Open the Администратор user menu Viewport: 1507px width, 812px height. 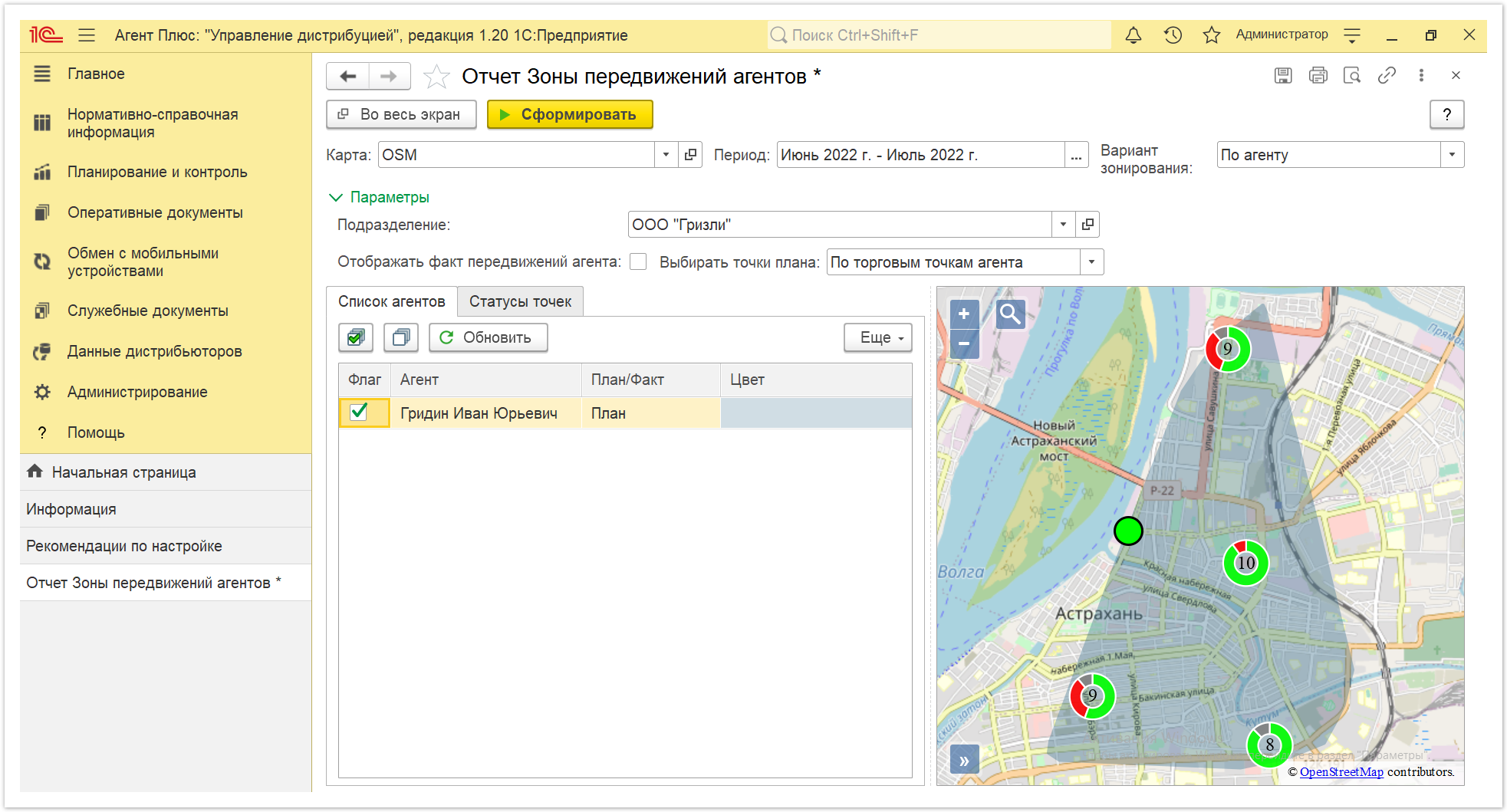click(1282, 35)
